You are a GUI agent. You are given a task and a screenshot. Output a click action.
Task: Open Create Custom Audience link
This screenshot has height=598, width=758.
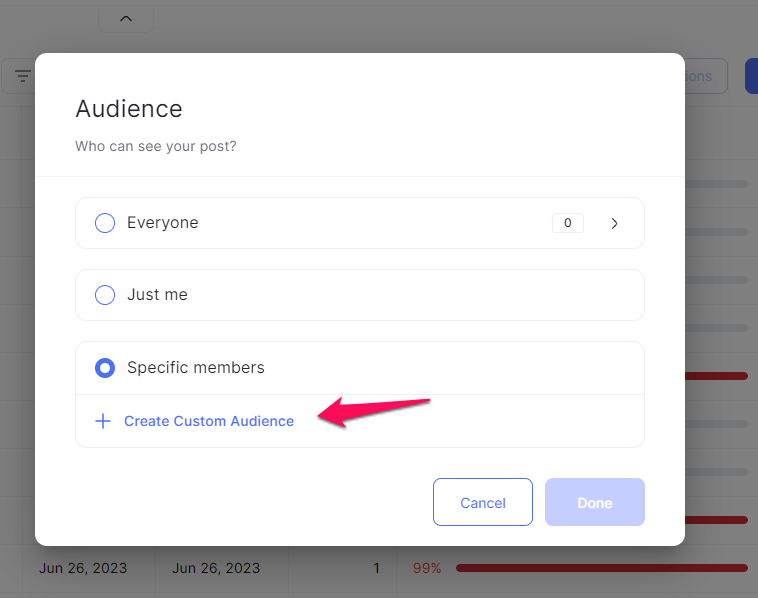click(x=209, y=421)
